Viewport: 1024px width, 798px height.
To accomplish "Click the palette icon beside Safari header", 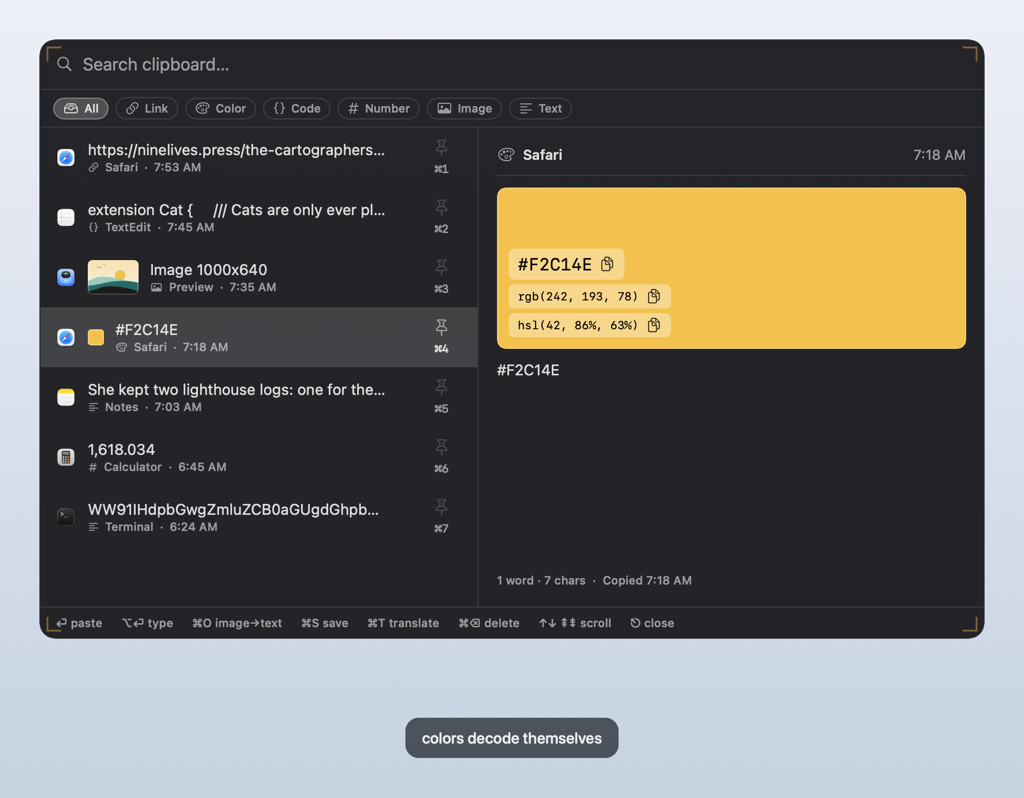I will 506,155.
